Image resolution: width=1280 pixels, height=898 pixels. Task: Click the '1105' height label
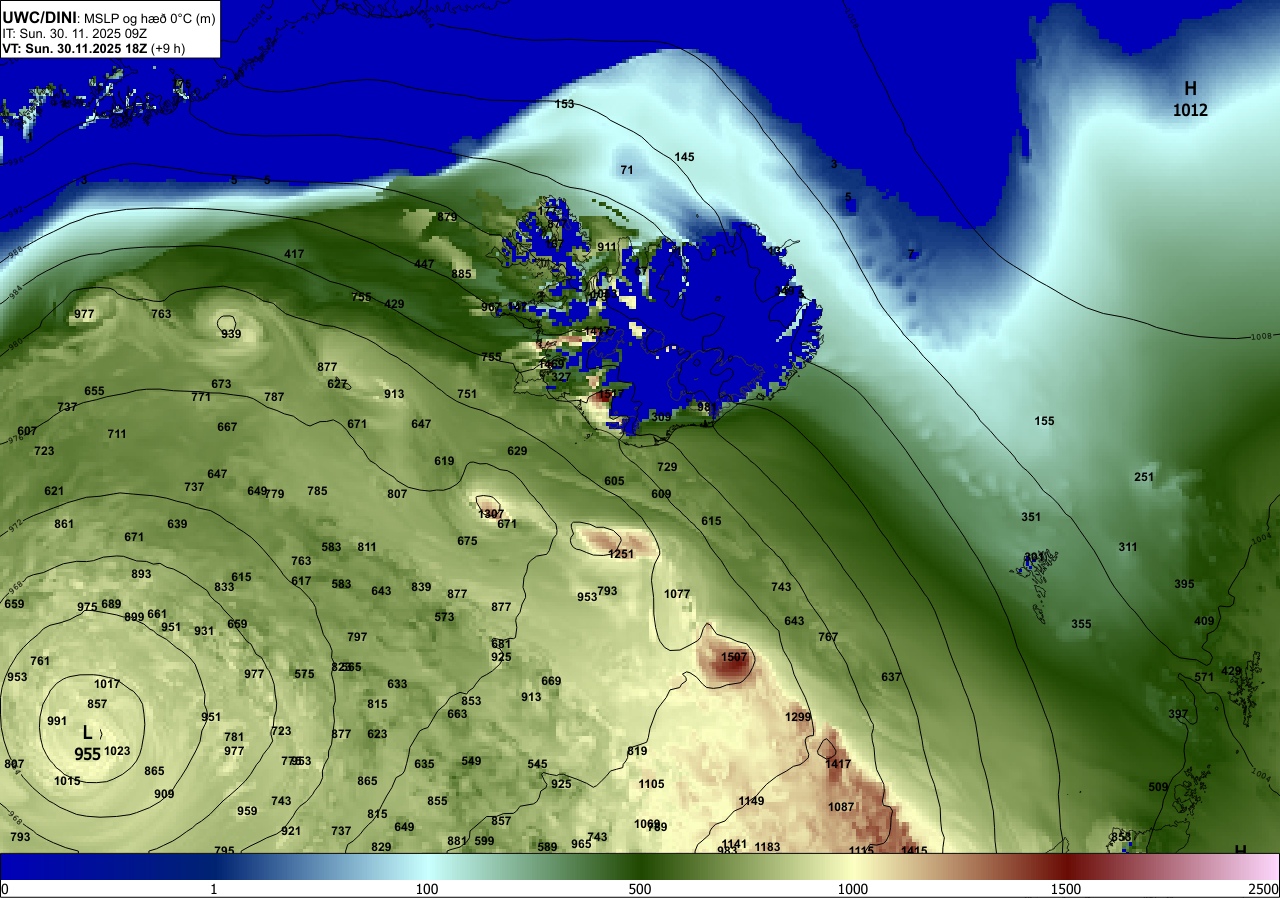click(651, 784)
